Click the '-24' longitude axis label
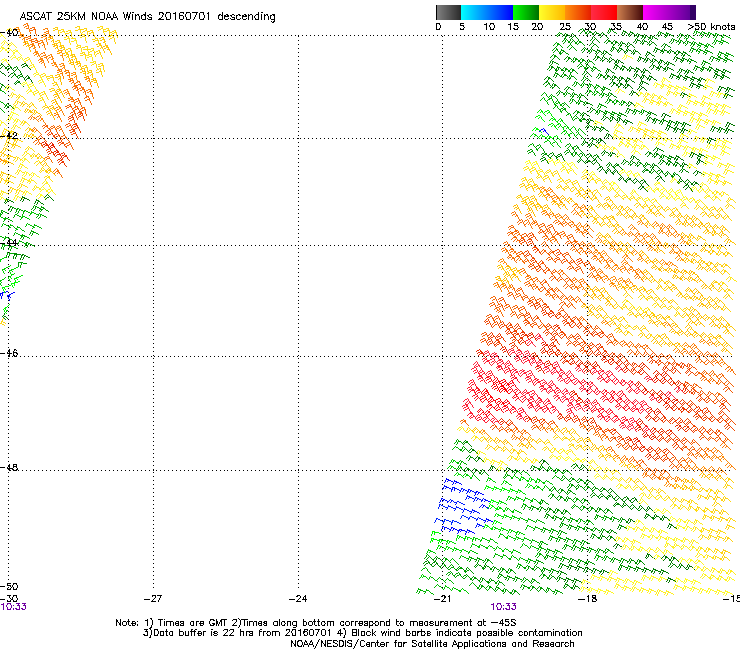Viewport: 740px width, 650px height. (x=298, y=599)
